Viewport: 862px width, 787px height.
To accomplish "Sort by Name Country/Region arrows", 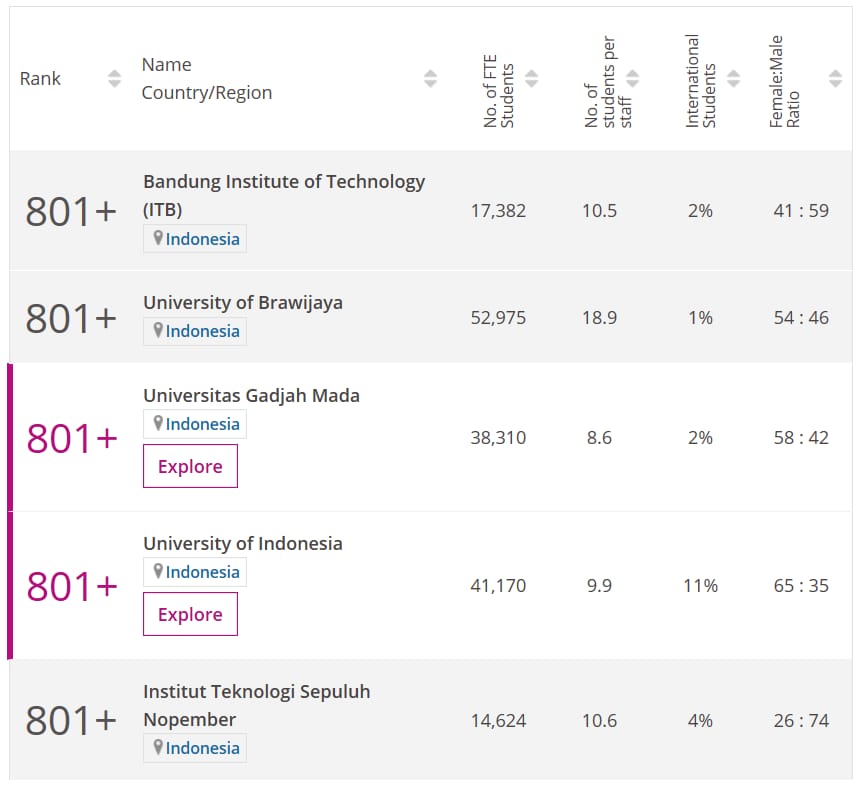I will (x=430, y=78).
